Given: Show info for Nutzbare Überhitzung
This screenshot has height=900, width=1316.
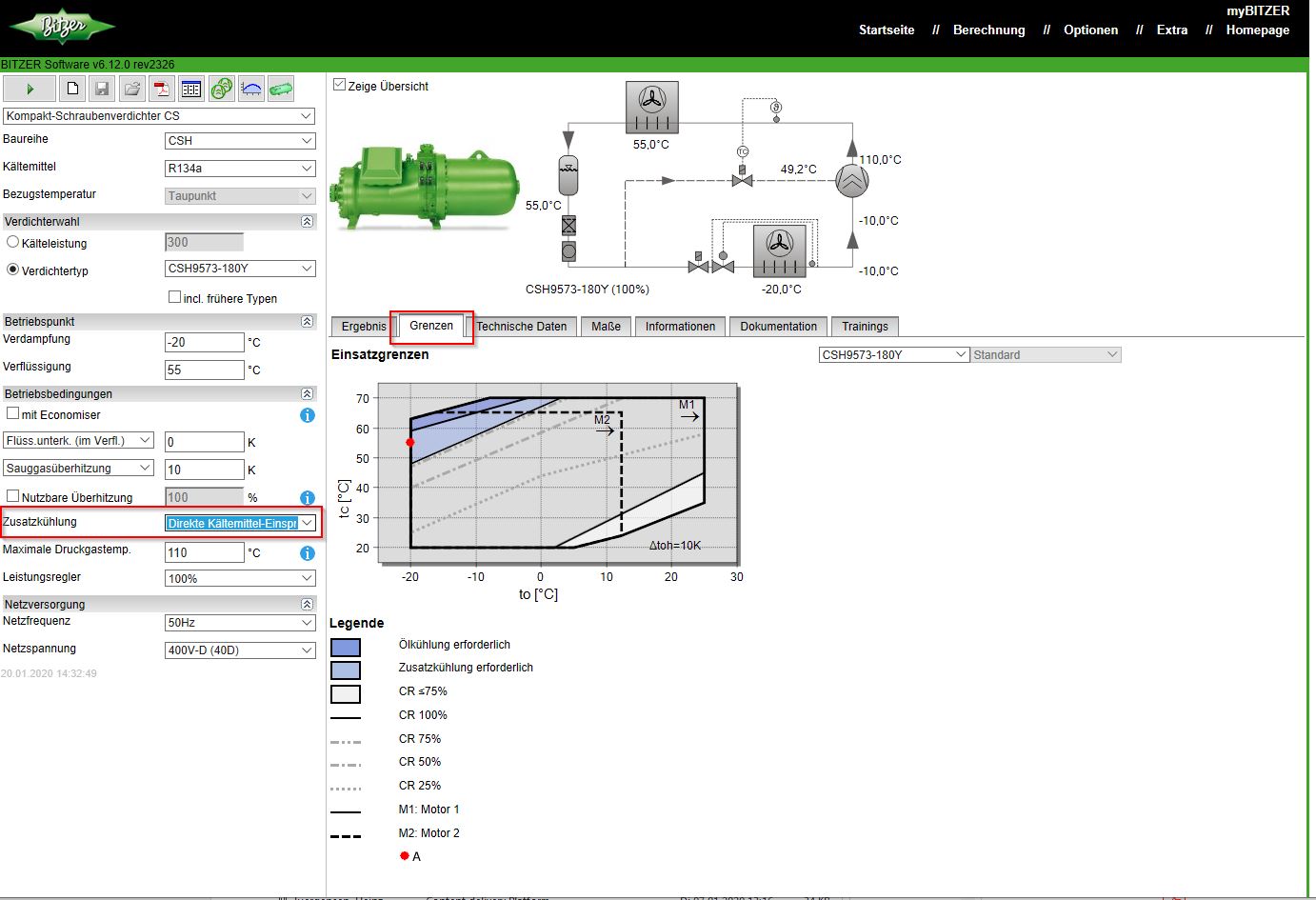Looking at the screenshot, I should (x=308, y=498).
